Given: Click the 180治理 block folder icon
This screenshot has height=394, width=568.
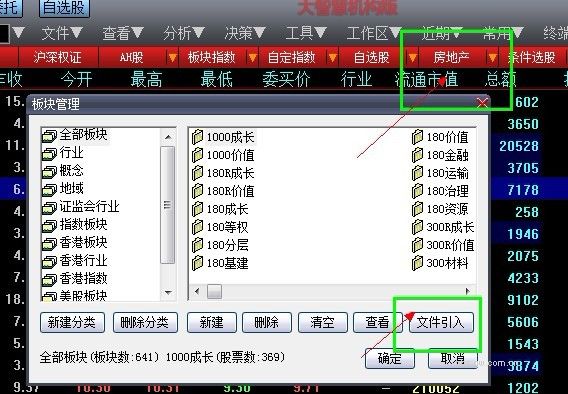Looking at the screenshot, I should tap(417, 191).
